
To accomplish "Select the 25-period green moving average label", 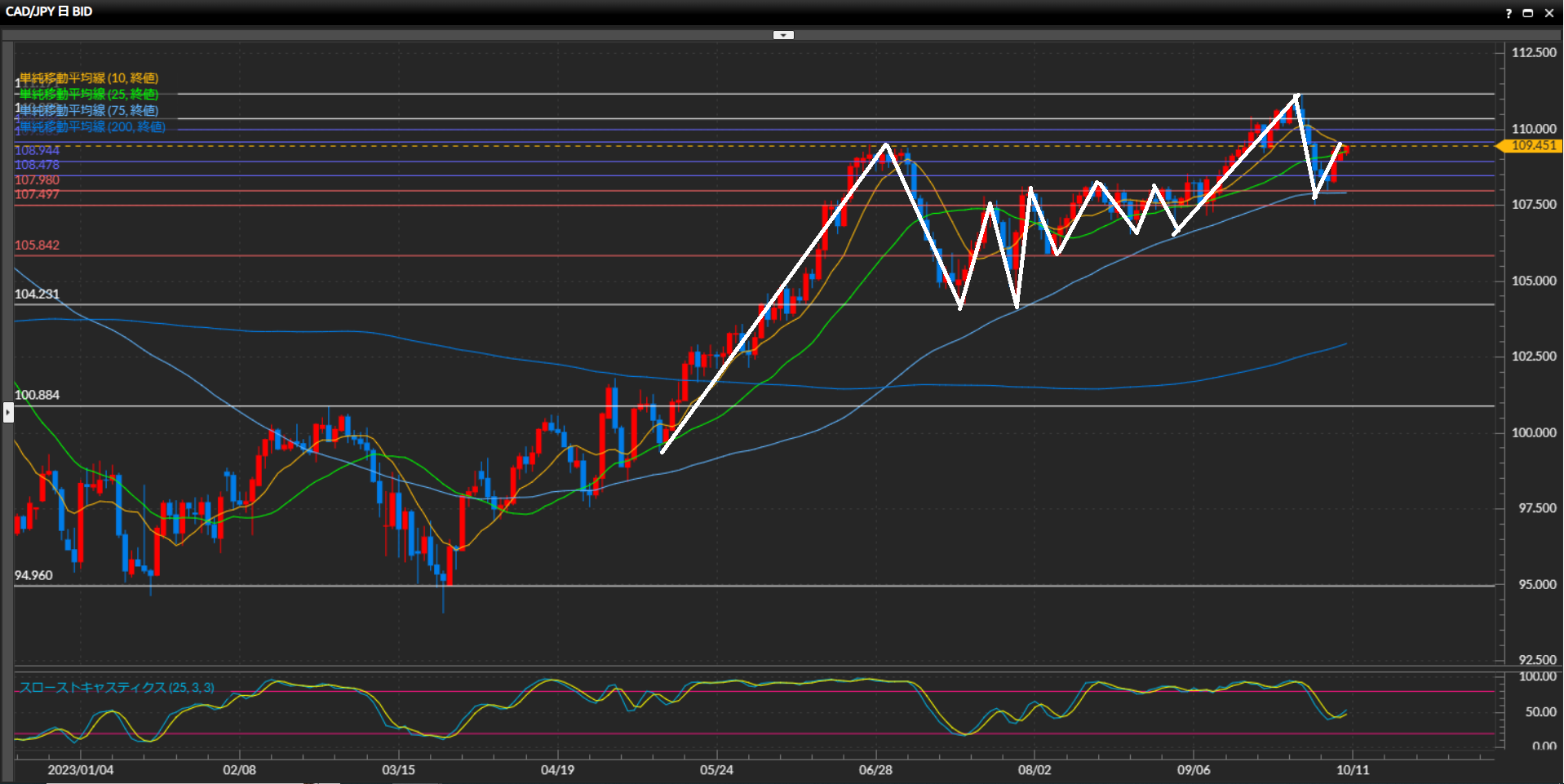I will pyautogui.click(x=89, y=95).
